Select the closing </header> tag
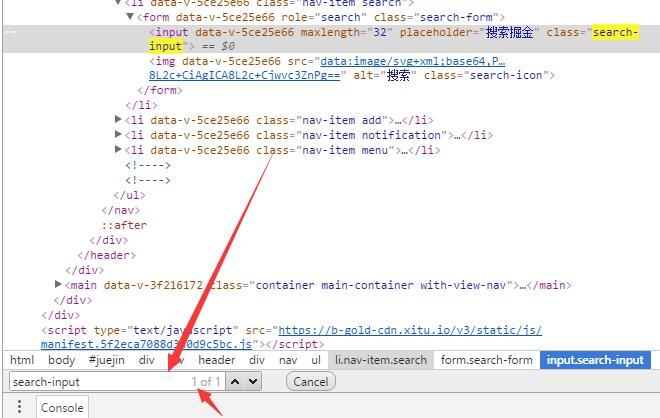Screen dimensions: 660x418 (107, 255)
